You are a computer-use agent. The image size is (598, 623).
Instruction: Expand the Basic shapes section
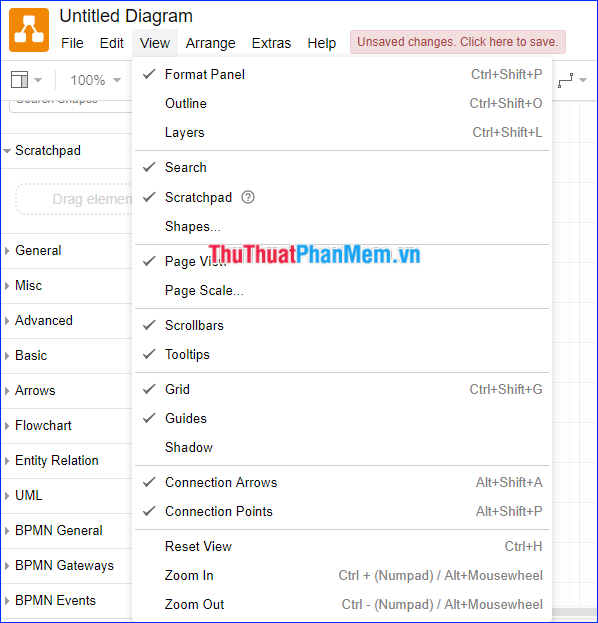[x=67, y=356]
